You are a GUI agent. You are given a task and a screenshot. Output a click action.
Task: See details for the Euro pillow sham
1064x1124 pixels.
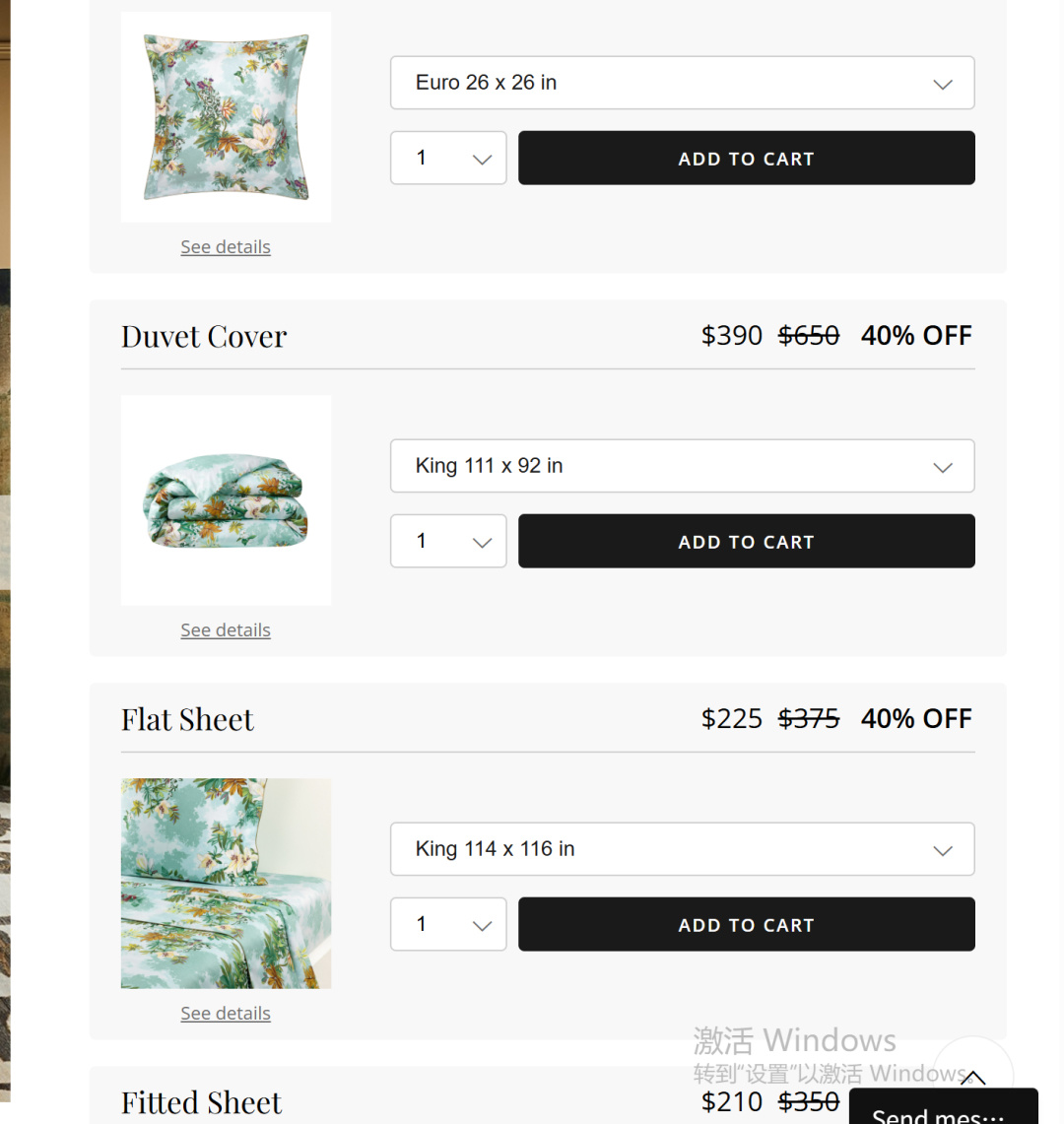226,247
